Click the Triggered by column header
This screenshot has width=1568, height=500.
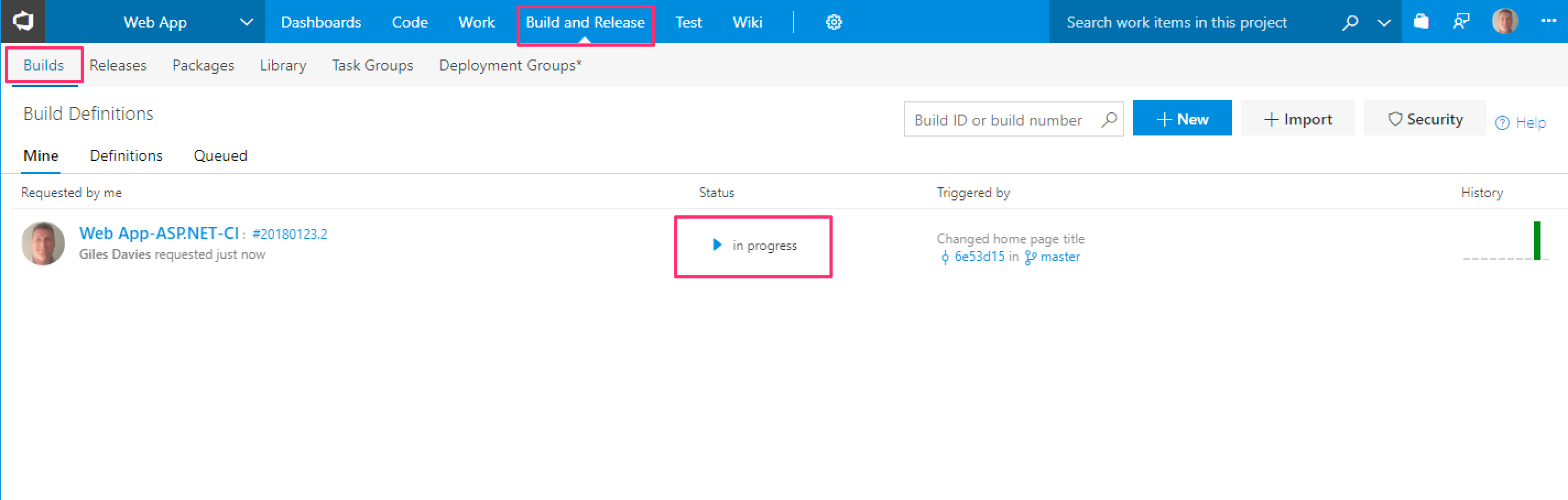[973, 192]
